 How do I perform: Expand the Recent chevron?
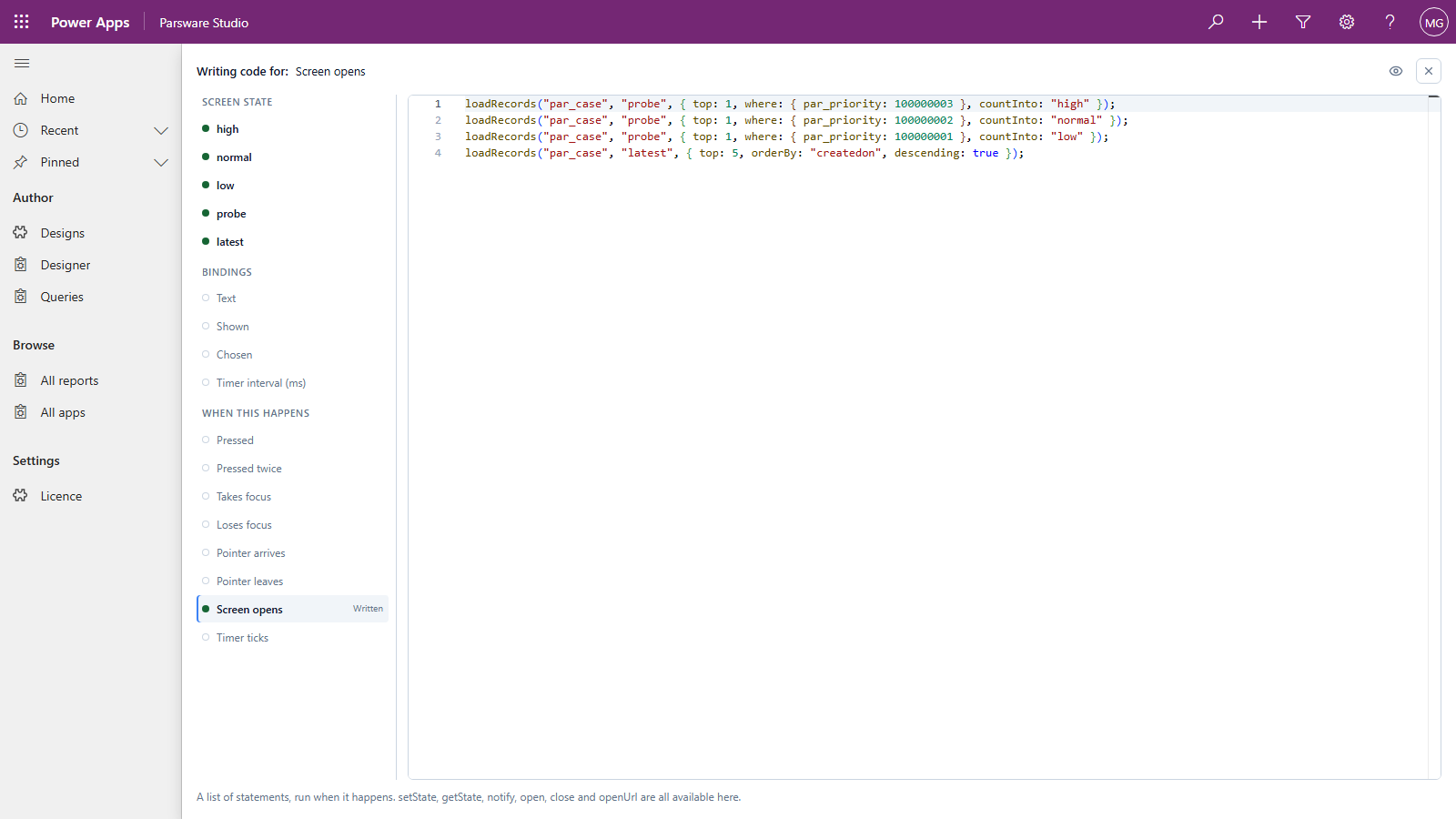pyautogui.click(x=161, y=130)
